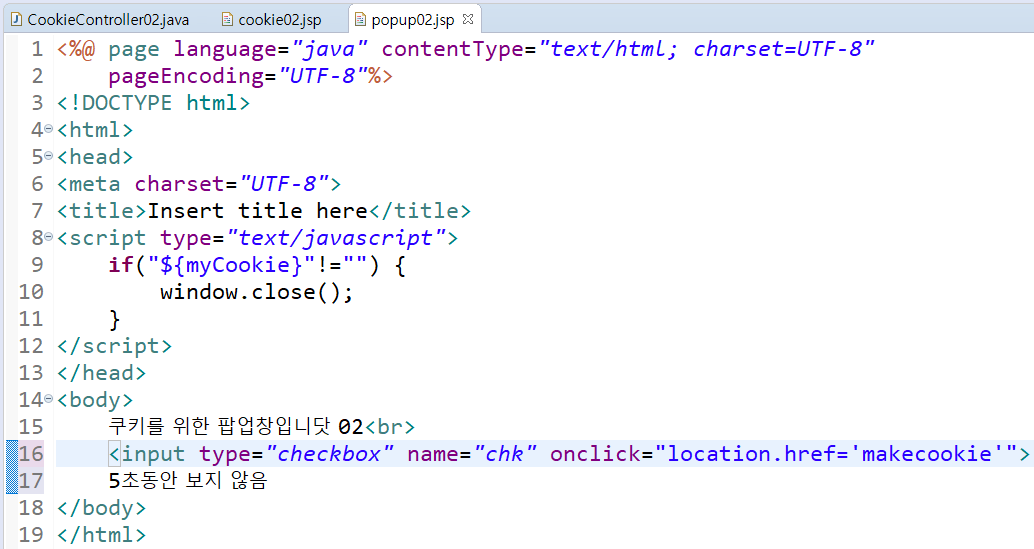
Task: Collapse the head tag fold on line 5
Action: [48, 156]
